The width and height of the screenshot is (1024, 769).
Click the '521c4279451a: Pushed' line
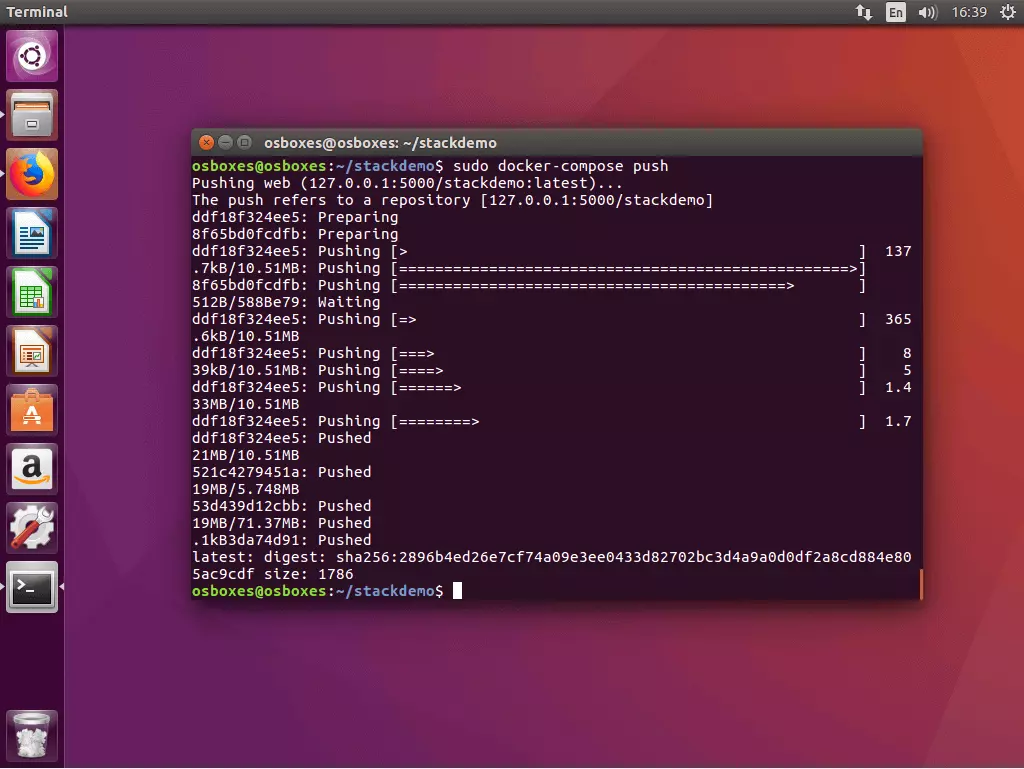pos(281,472)
